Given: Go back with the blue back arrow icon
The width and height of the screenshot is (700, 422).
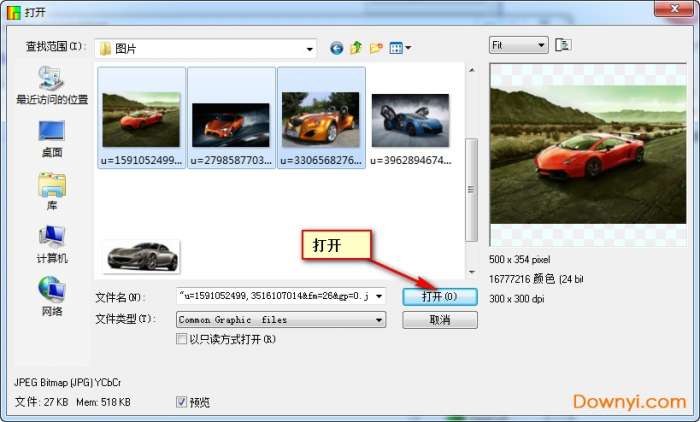Looking at the screenshot, I should click(x=337, y=48).
